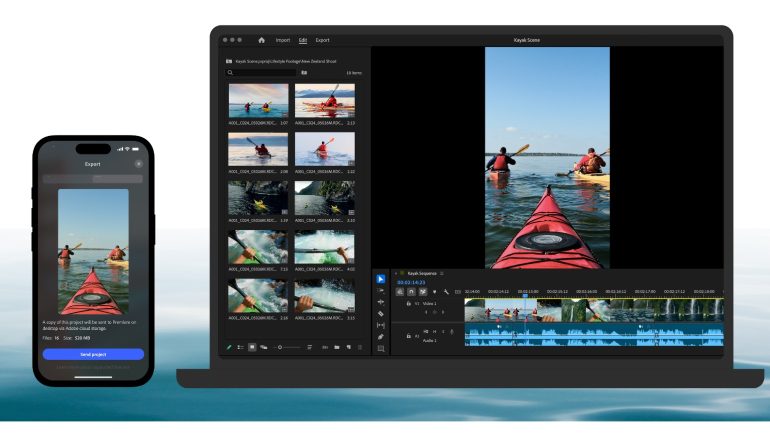Click the new bin folder icon
Image resolution: width=770 pixels, height=433 pixels.
coord(336,346)
